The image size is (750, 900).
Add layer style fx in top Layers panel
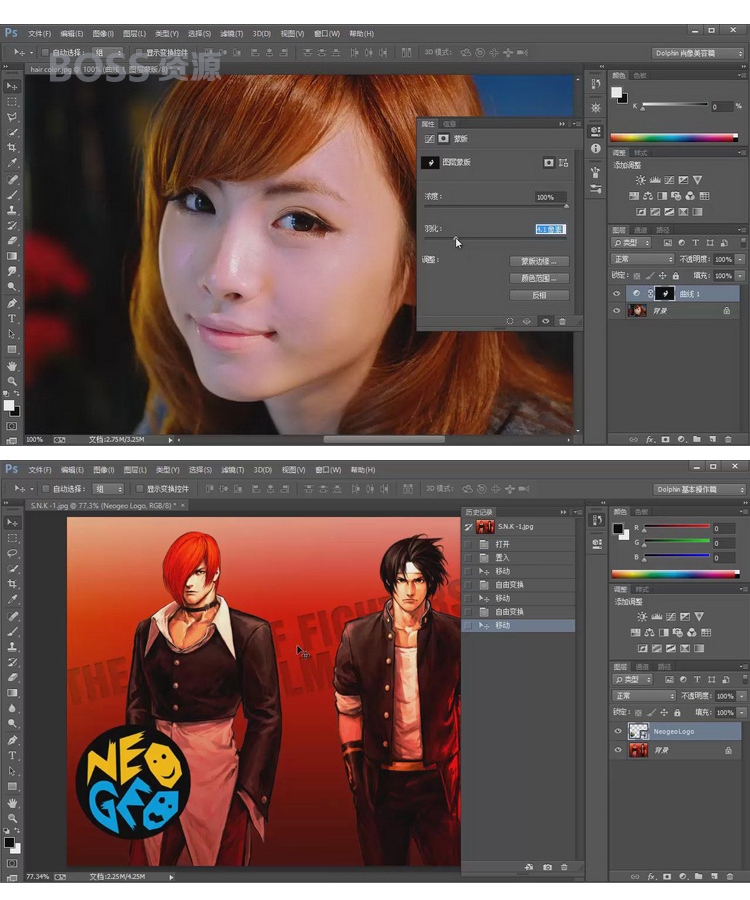click(650, 439)
